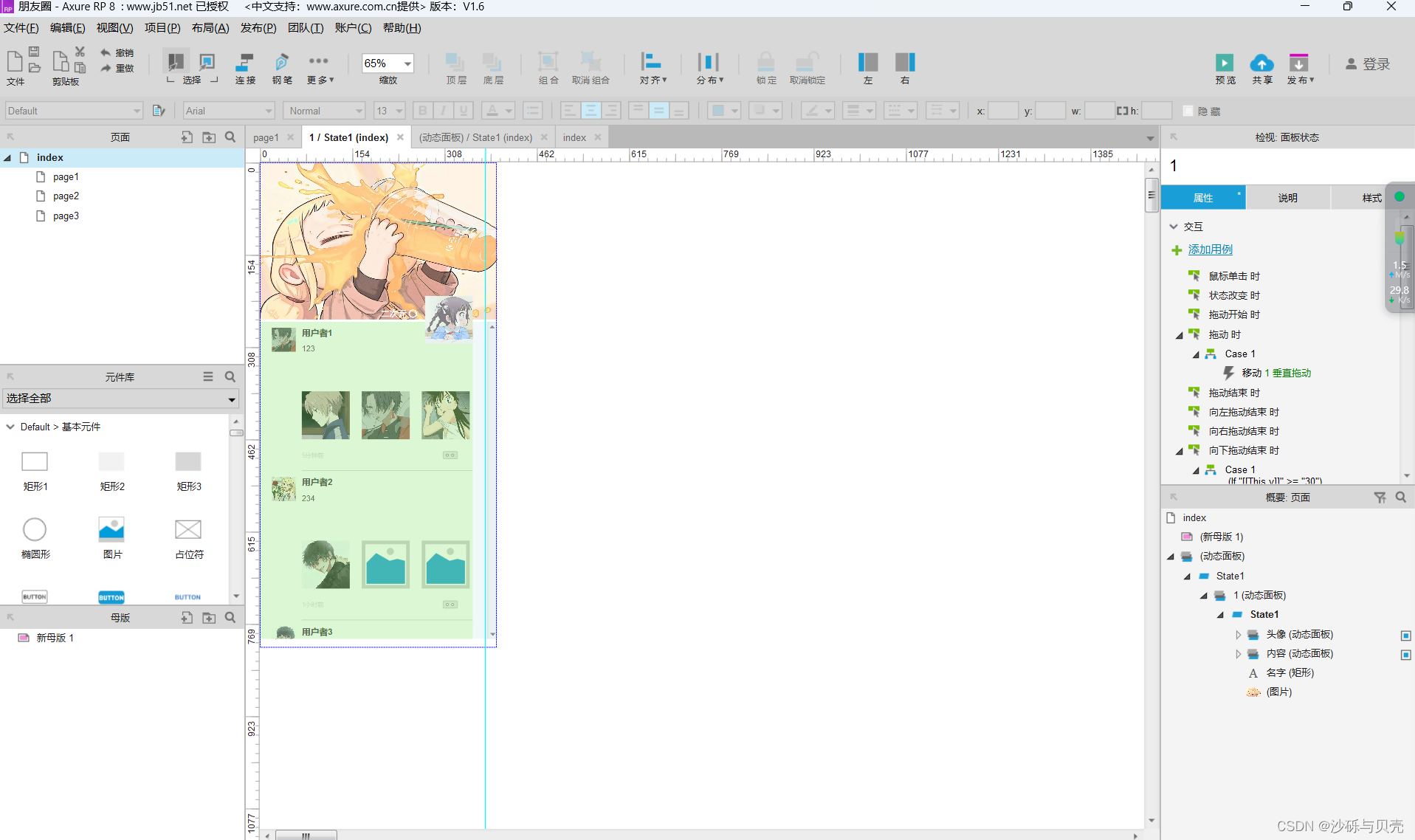Toggle view marker for 内容 (动态面板)
This screenshot has height=840, width=1415.
tap(1405, 655)
